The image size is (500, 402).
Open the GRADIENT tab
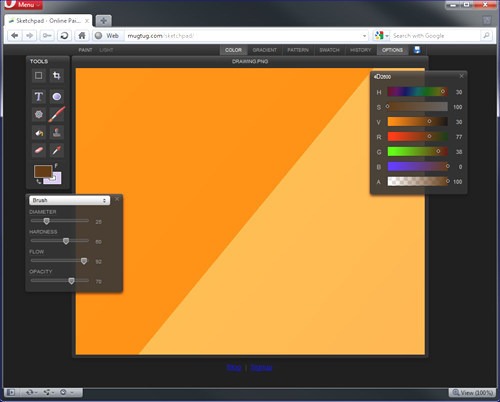pos(265,50)
